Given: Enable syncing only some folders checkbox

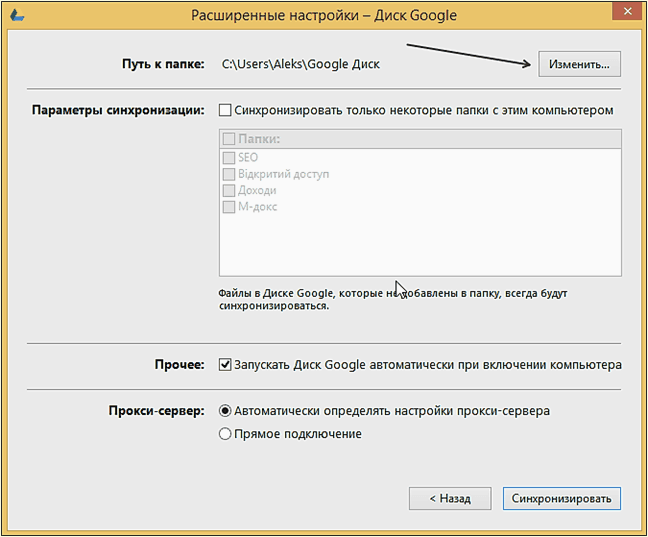Looking at the screenshot, I should click(x=225, y=110).
